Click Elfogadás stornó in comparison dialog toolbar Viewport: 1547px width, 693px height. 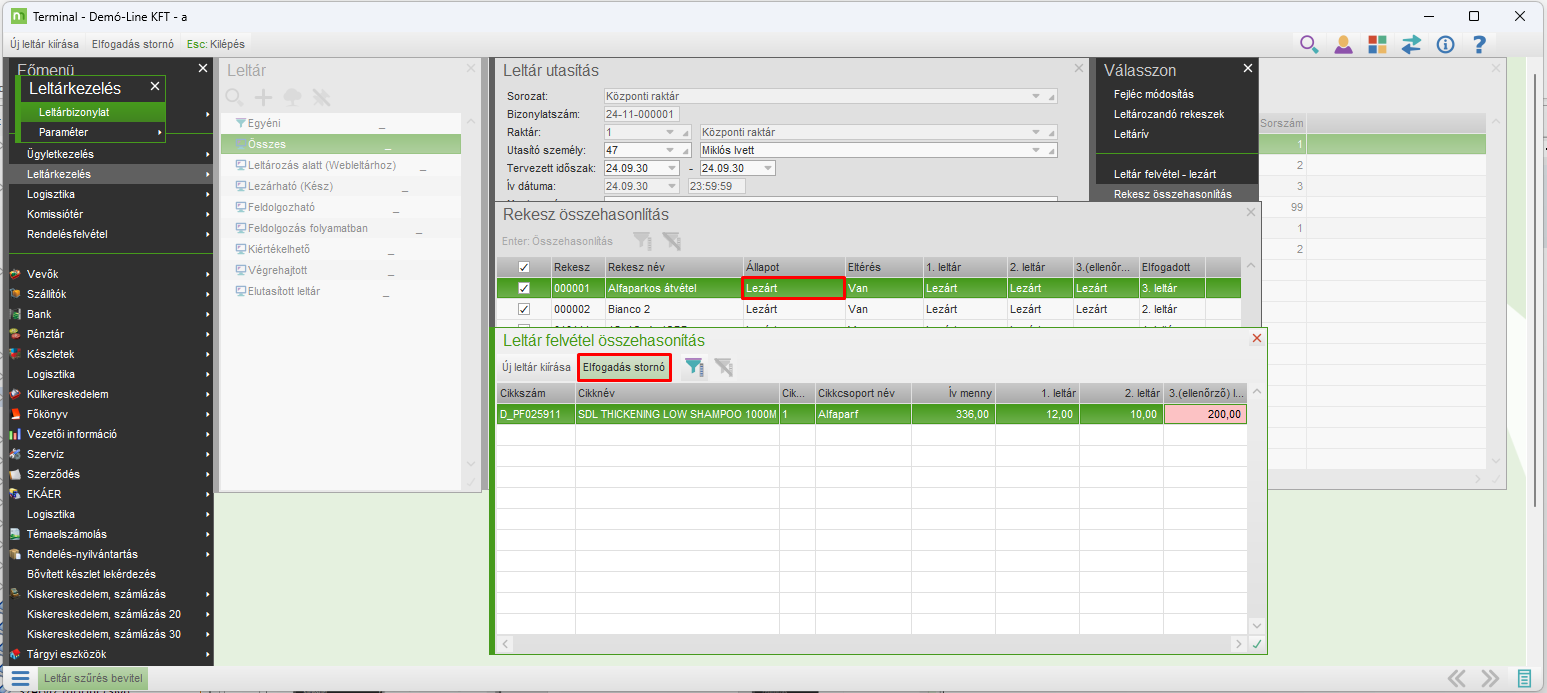[x=624, y=367]
